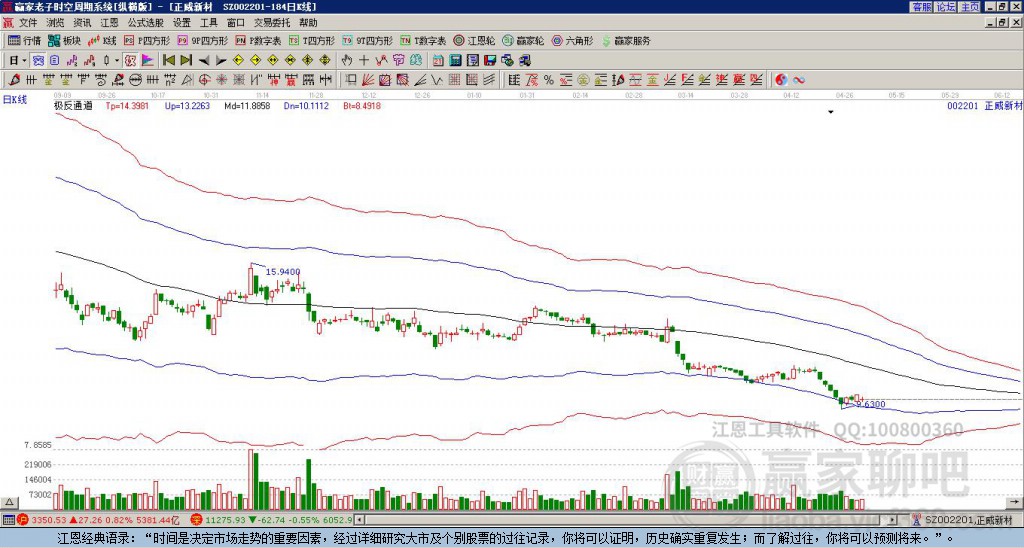Launch the 赢家轮 tool
Screen dimensions: 1024x548
click(x=523, y=40)
